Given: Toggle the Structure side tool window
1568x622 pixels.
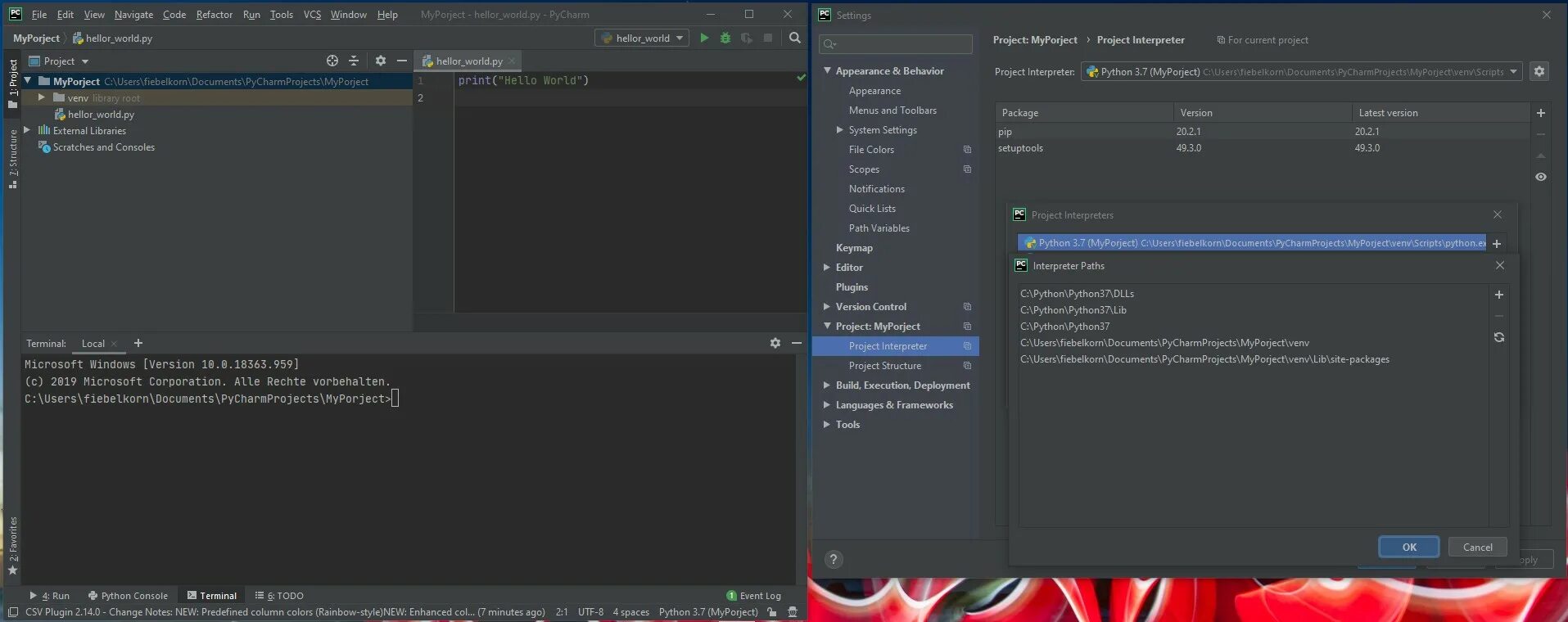Looking at the screenshot, I should click(x=12, y=159).
